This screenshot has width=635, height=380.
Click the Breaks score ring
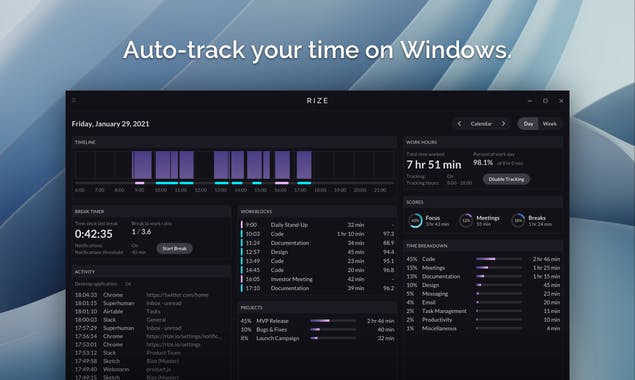(518, 221)
